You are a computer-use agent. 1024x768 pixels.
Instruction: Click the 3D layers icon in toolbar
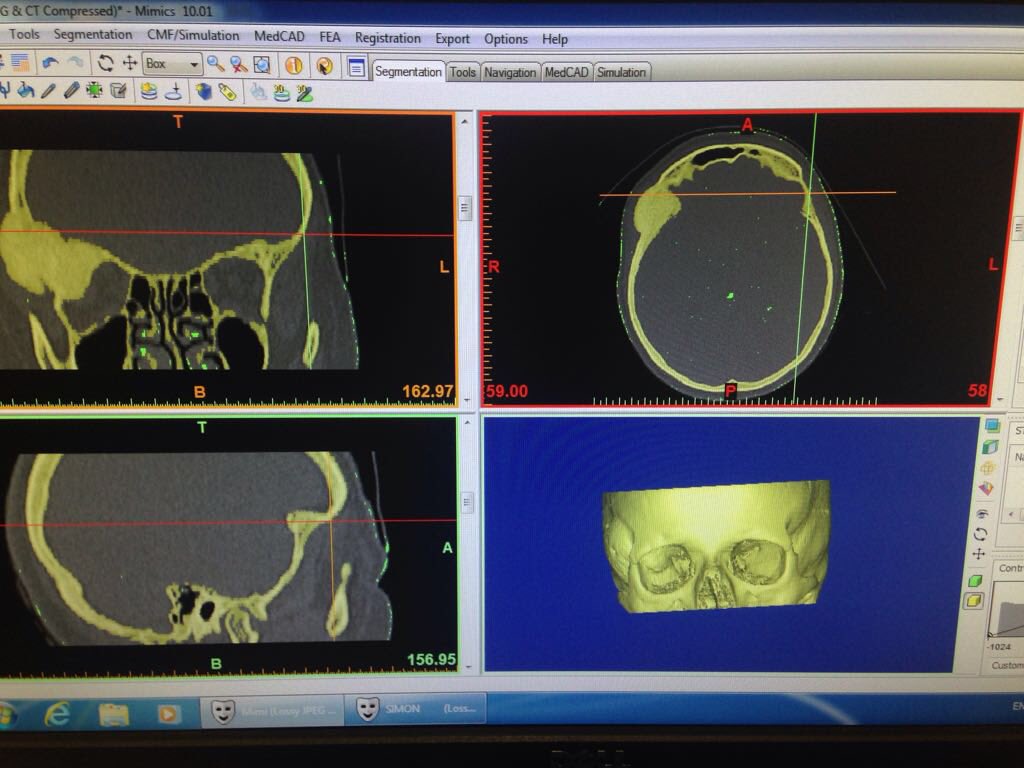pyautogui.click(x=281, y=93)
